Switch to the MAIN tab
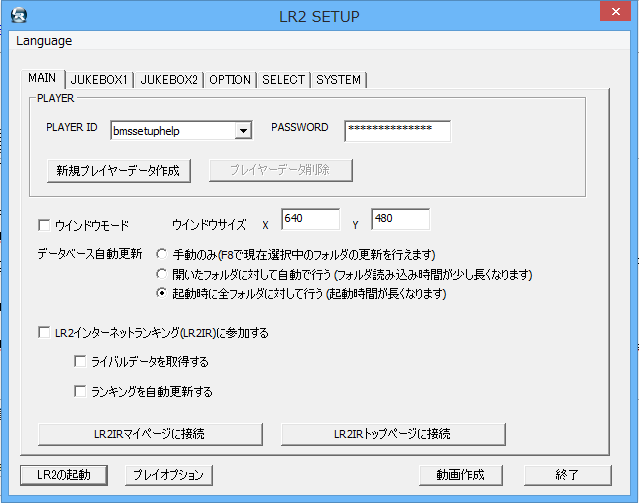The width and height of the screenshot is (639, 503). pos(42,78)
